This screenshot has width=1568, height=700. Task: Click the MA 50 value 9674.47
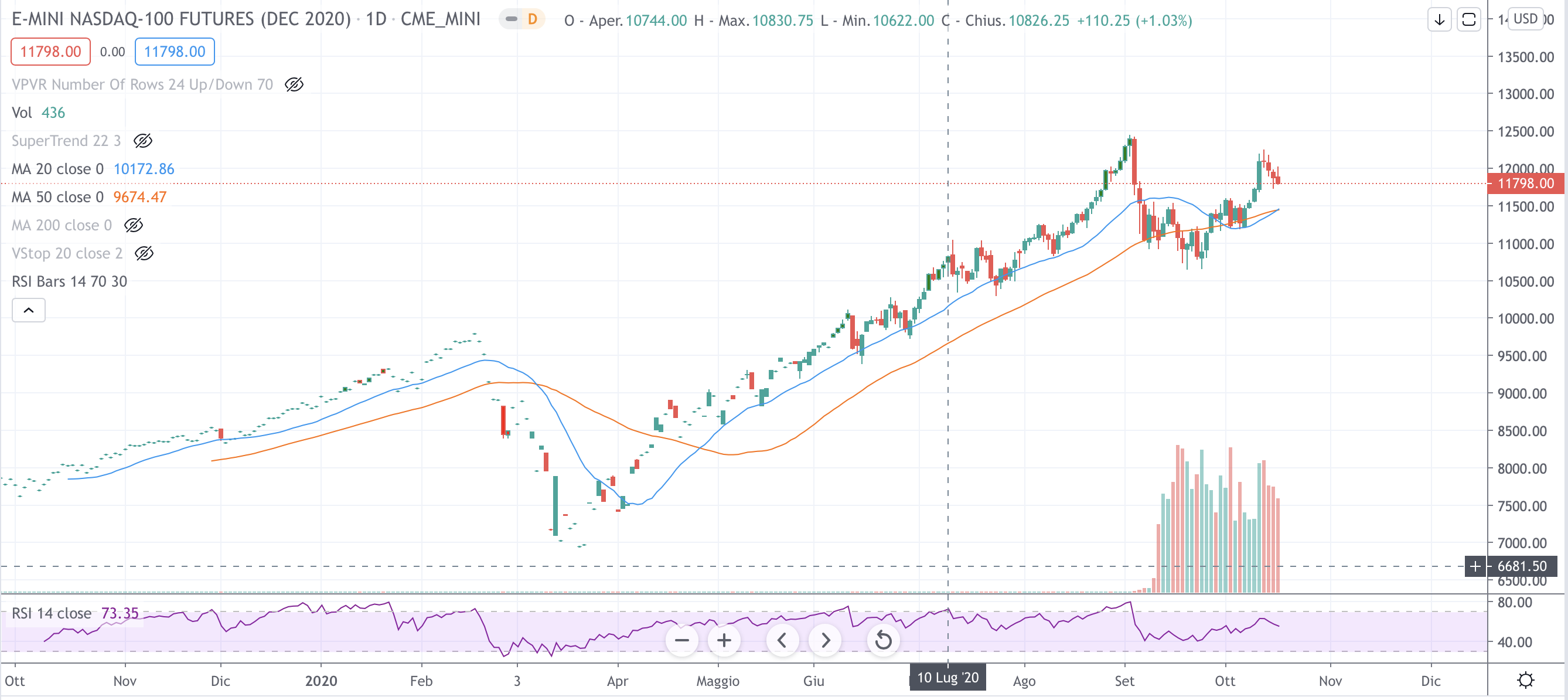click(140, 198)
